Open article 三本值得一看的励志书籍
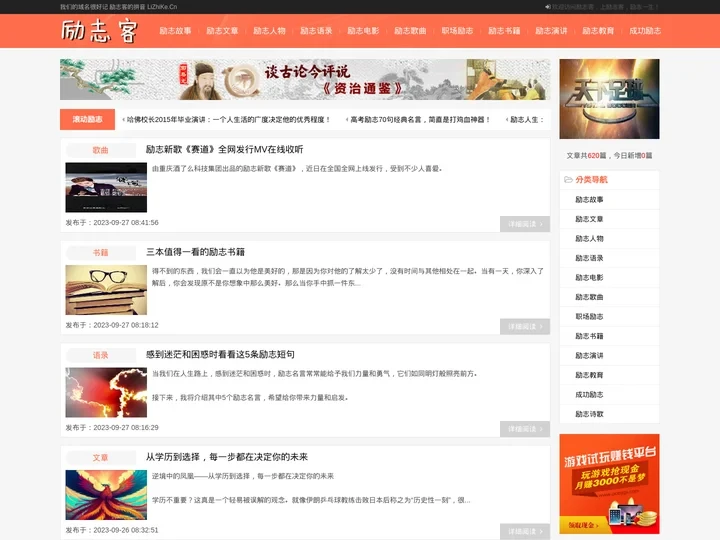Viewport: 720px width, 540px height. (x=196, y=252)
